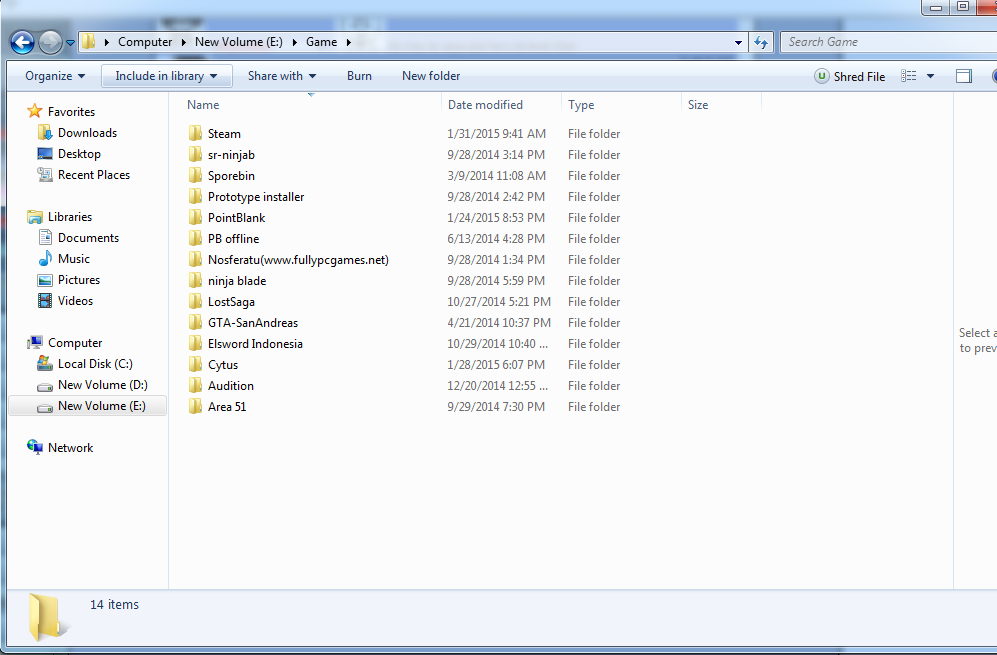997x655 pixels.
Task: Click the 14 items status text
Action: coord(114,604)
